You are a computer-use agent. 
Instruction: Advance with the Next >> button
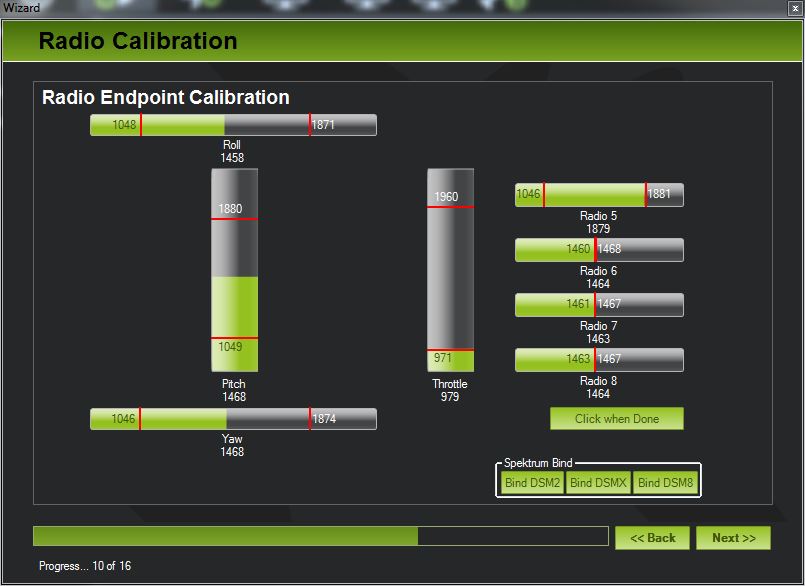(734, 538)
